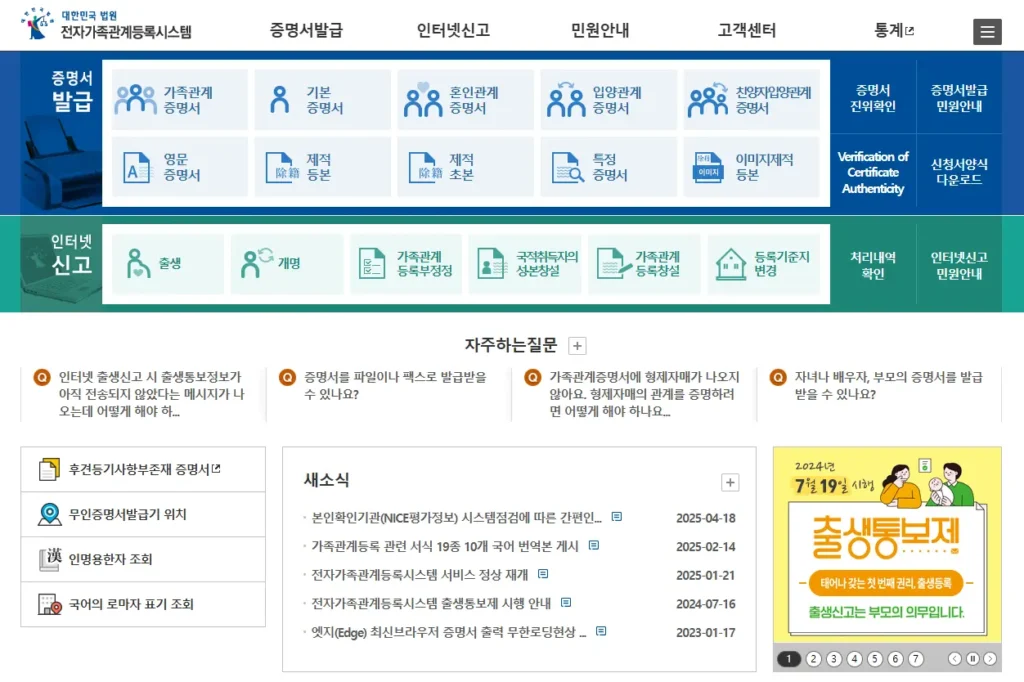Click the 출생통보제 banner image
1024x682 pixels.
pyautogui.click(x=887, y=545)
